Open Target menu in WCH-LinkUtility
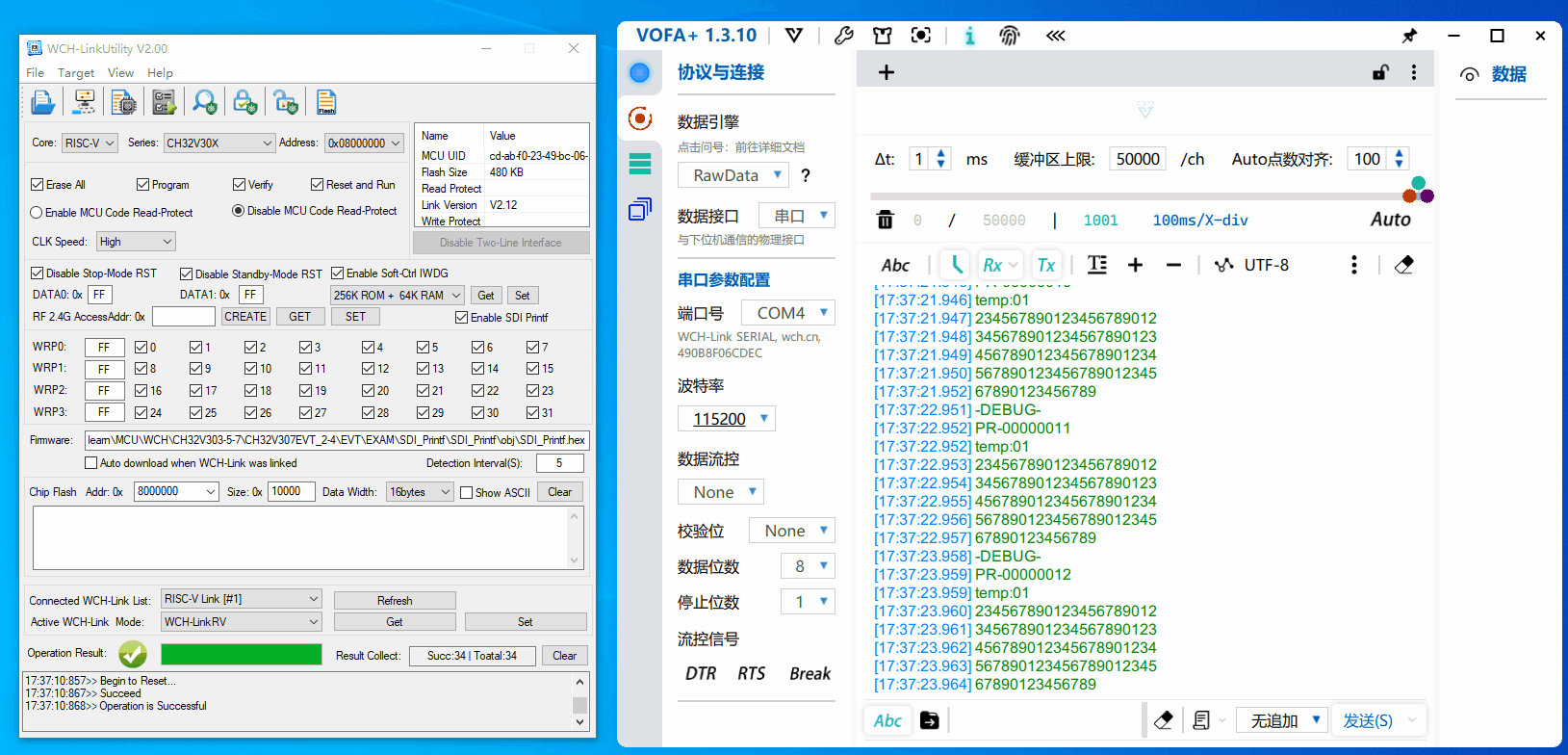The width and height of the screenshot is (1568, 755). coord(76,73)
